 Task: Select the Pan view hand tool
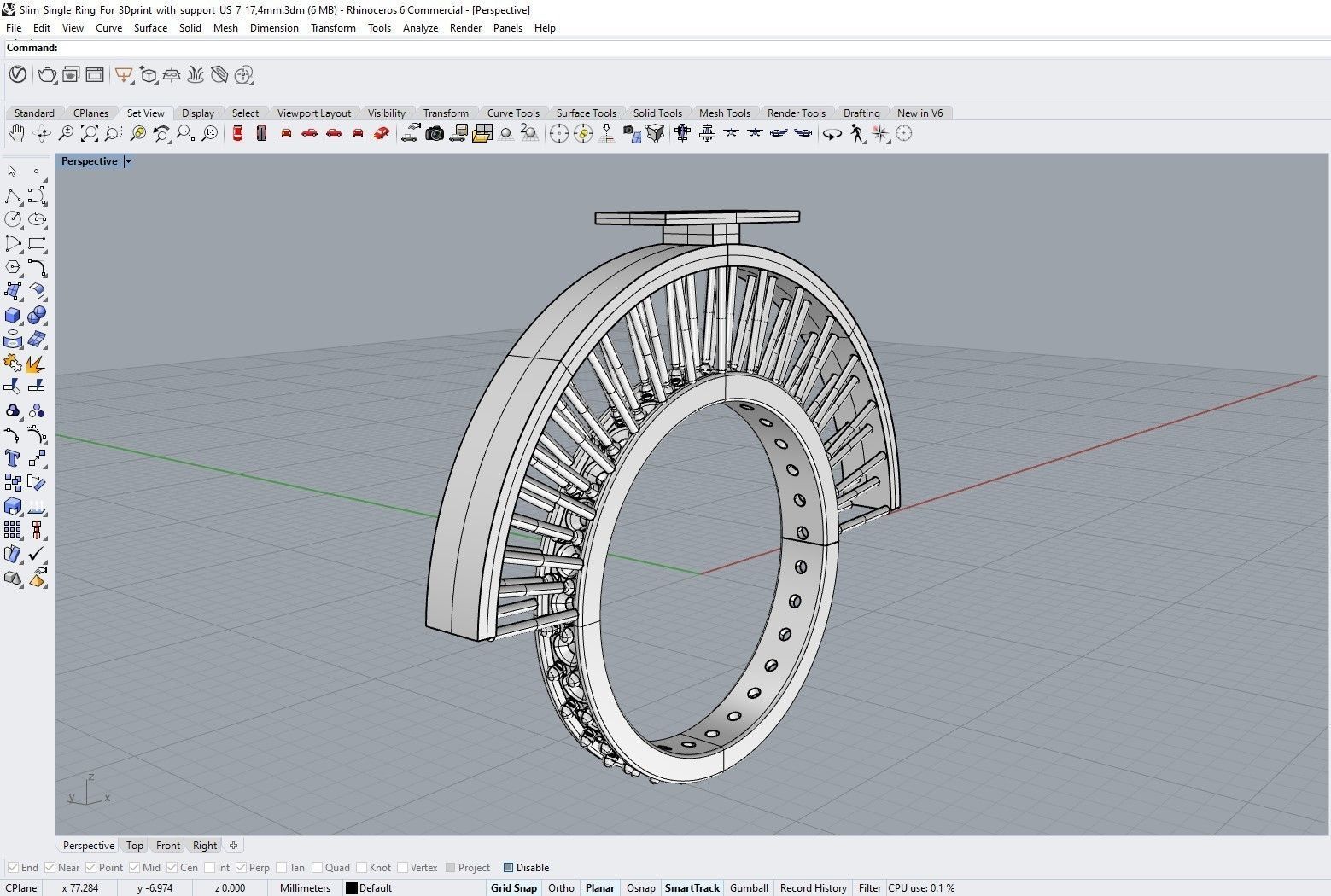pos(16,133)
